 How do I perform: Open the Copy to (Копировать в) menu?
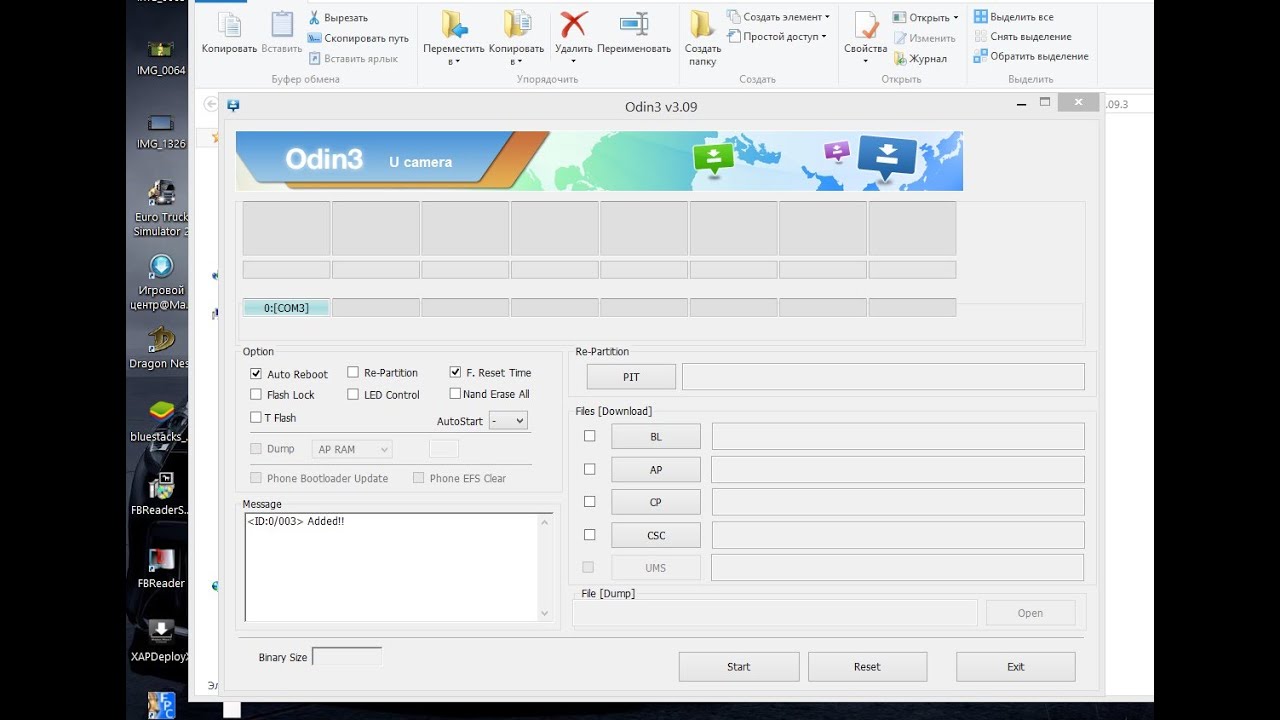[516, 39]
